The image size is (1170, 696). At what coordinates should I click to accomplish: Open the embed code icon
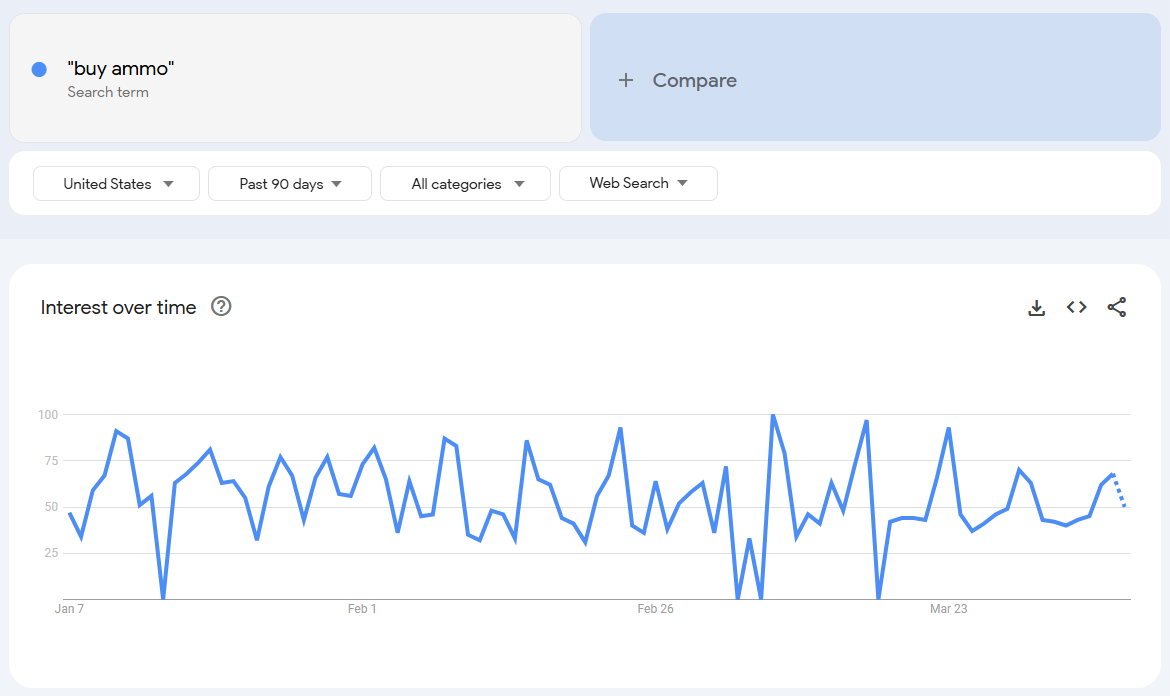tap(1076, 308)
